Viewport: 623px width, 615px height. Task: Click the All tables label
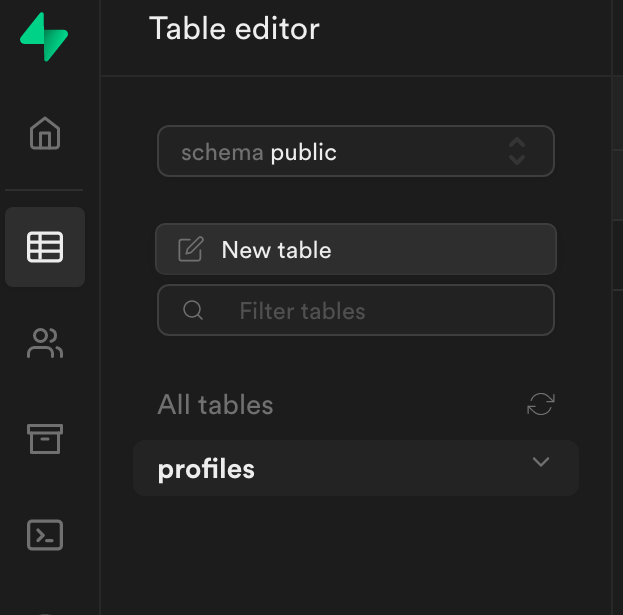tap(215, 404)
